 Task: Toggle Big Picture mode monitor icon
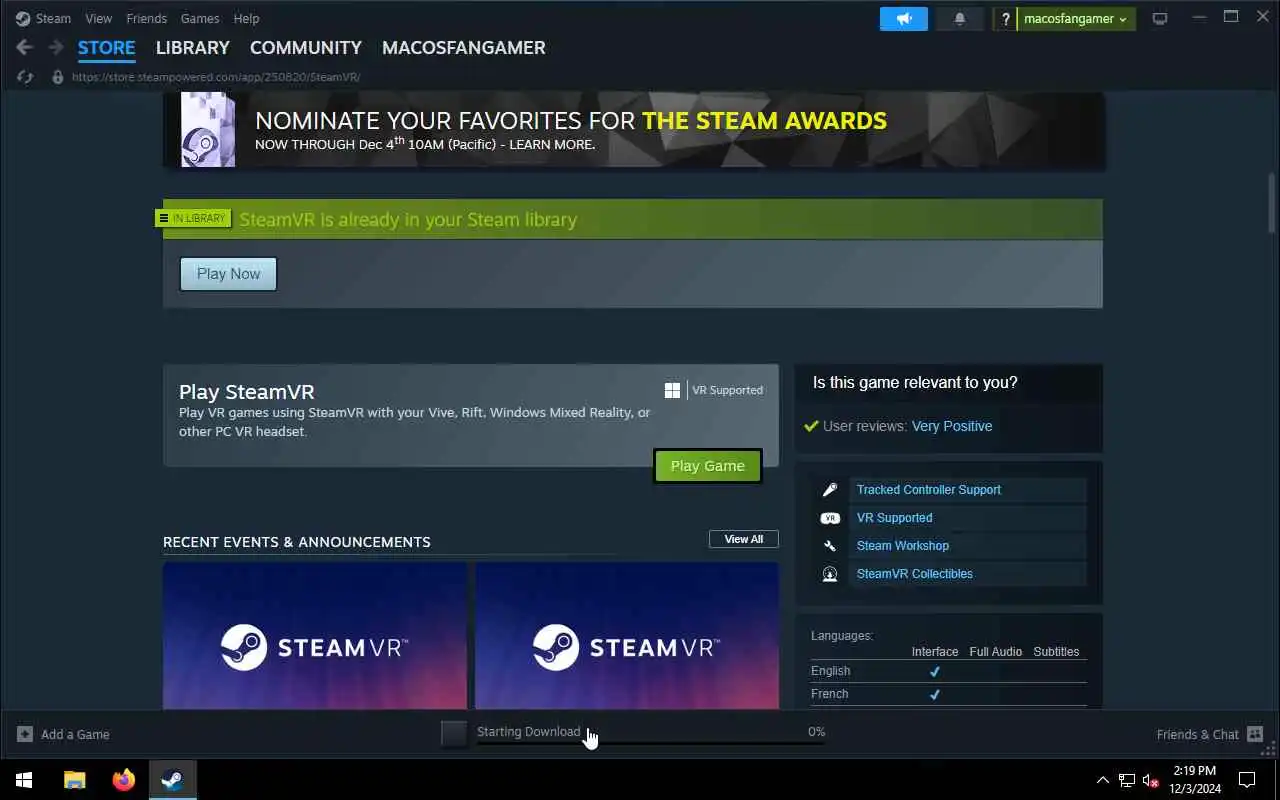[1160, 19]
